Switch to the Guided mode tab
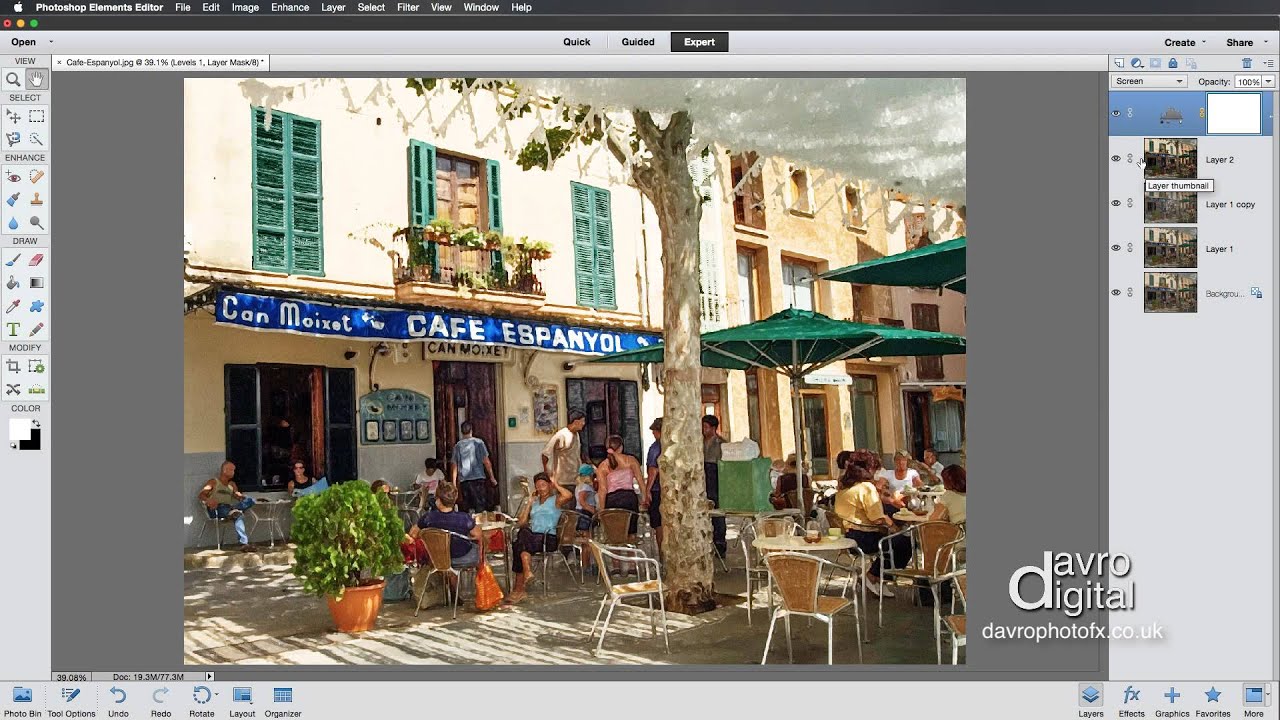 pos(638,42)
